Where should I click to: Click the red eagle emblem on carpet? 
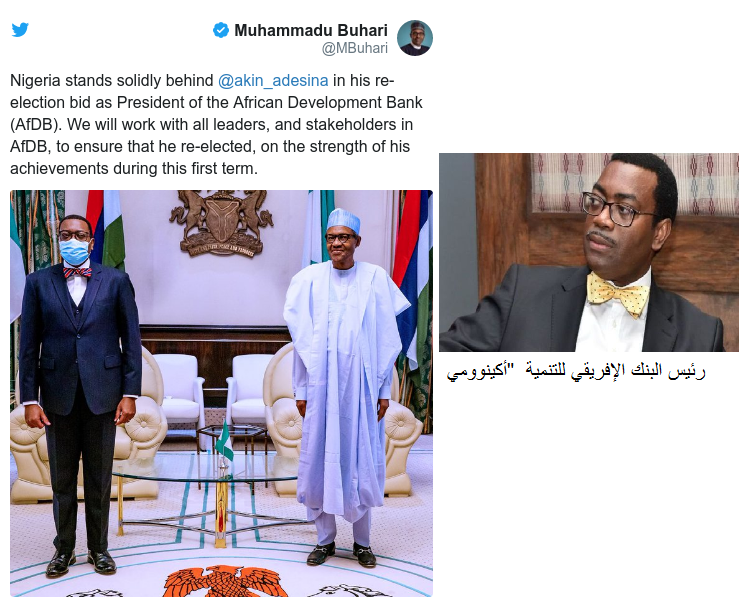click(220, 581)
